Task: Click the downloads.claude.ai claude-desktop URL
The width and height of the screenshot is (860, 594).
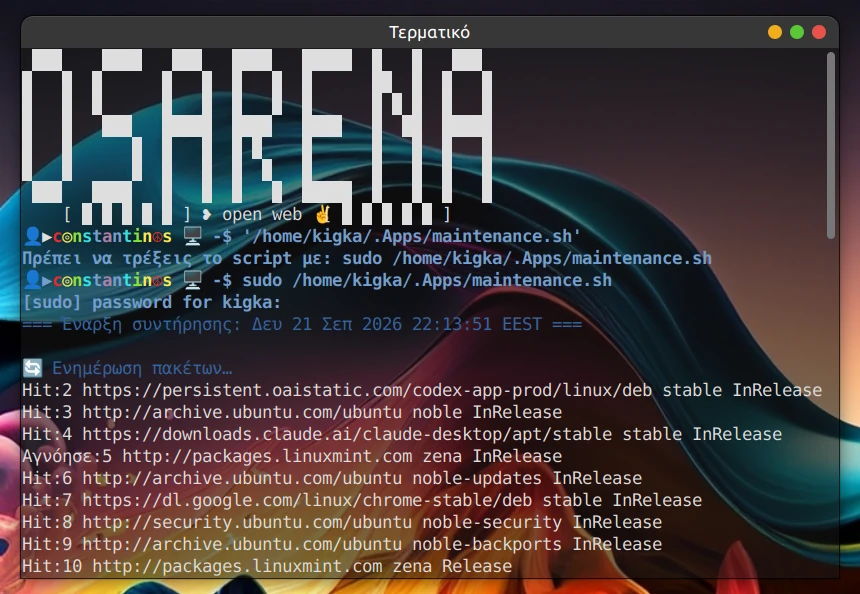Action: click(x=347, y=434)
